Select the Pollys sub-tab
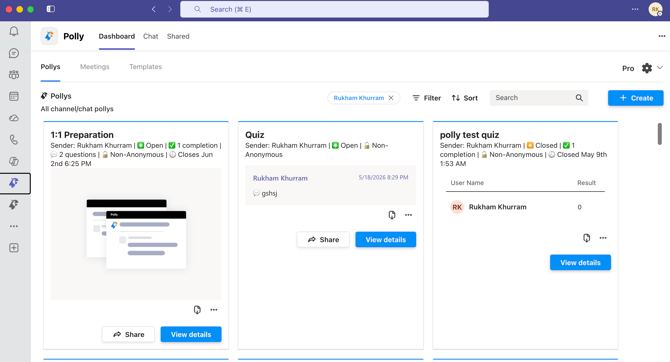Image resolution: width=670 pixels, height=362 pixels. [50, 67]
